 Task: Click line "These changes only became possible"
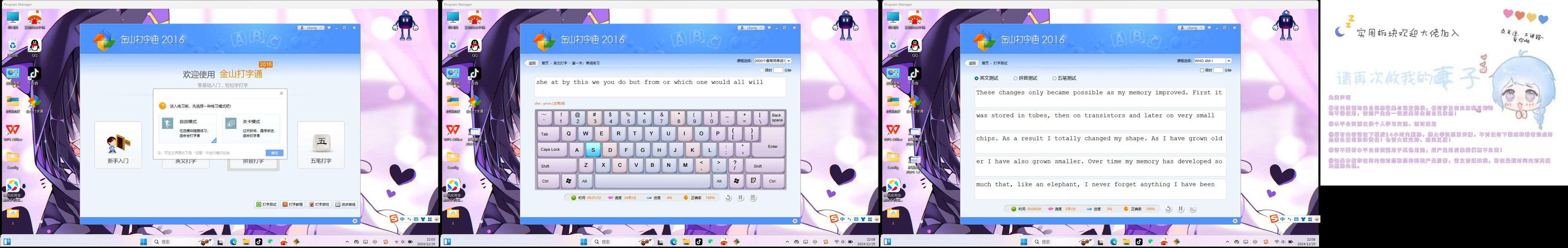(x=1100, y=97)
